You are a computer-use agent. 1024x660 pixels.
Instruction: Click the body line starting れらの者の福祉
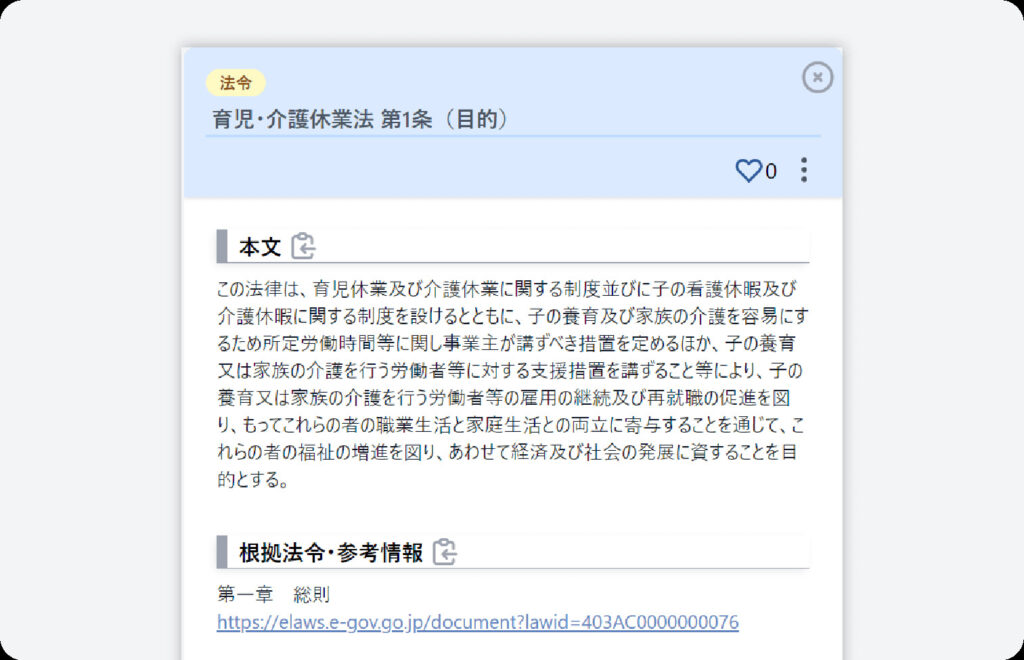pyautogui.click(x=507, y=452)
